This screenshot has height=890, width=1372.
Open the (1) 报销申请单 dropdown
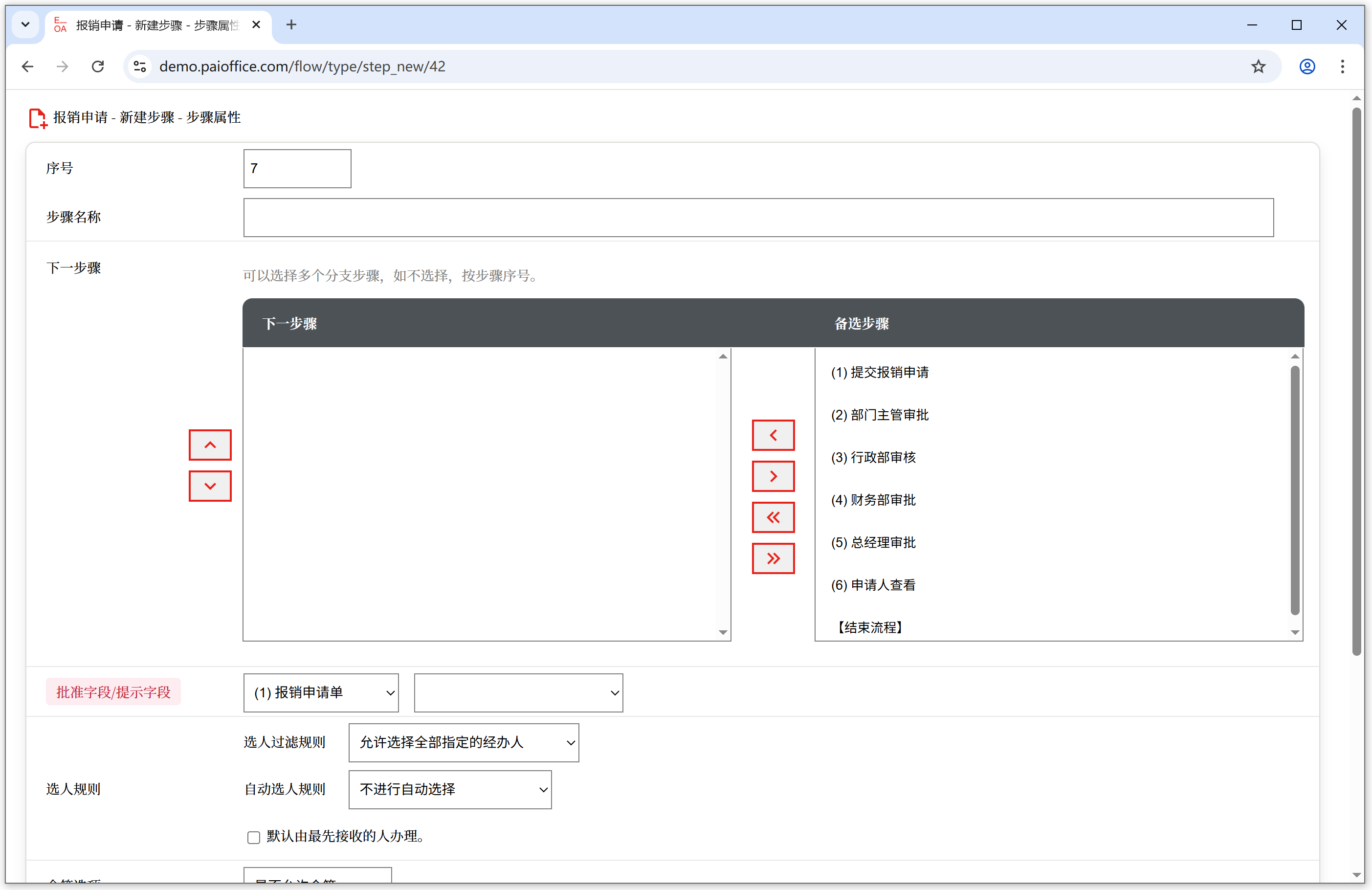[321, 692]
